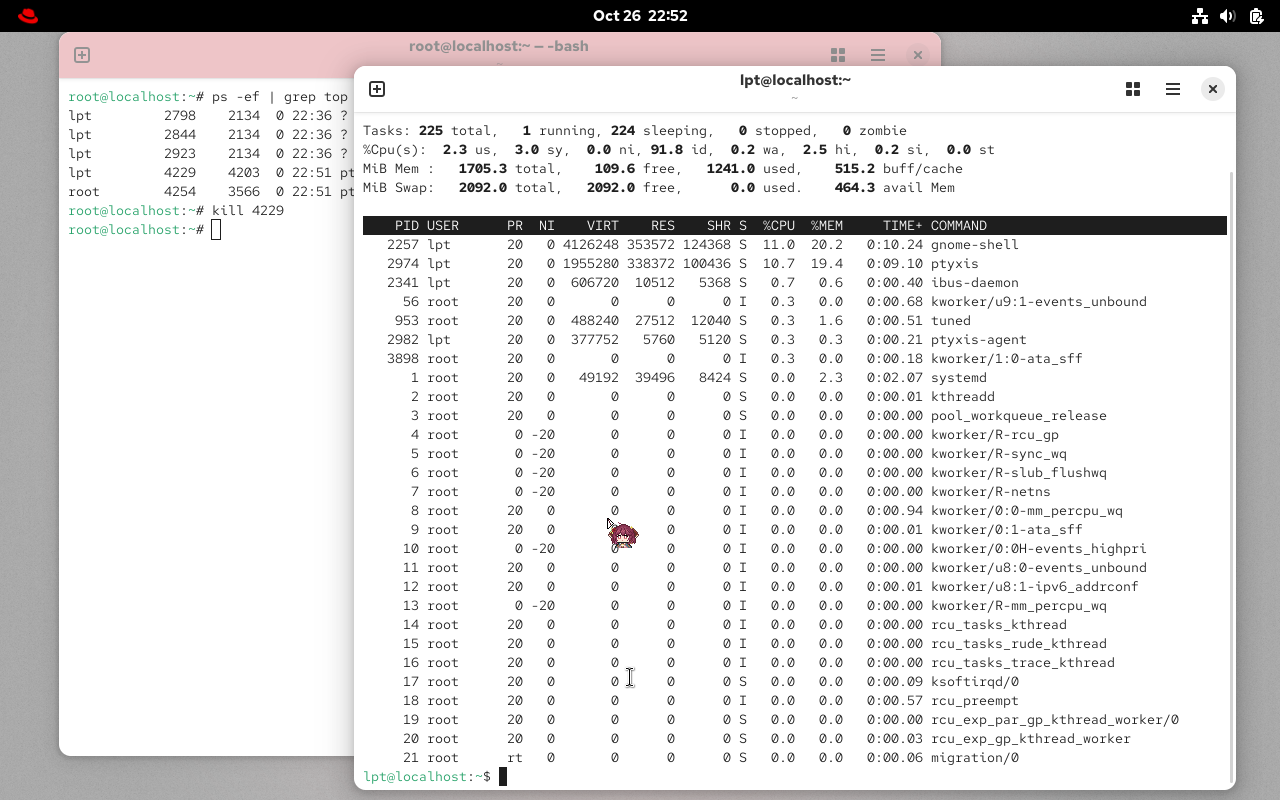The height and width of the screenshot is (800, 1280).
Task: Click the root@localhost bash title bar
Action: (498, 46)
